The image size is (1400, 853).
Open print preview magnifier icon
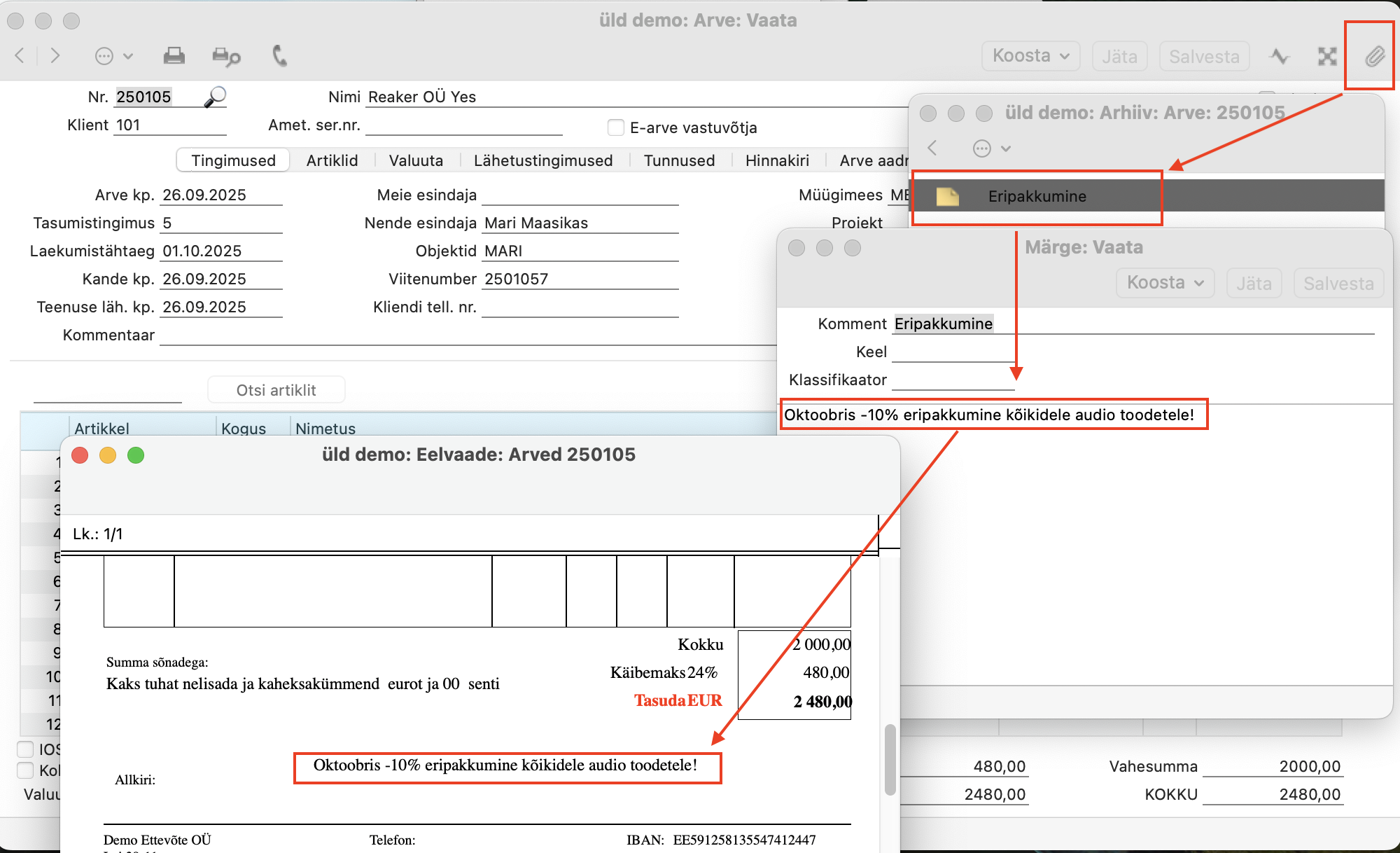tap(225, 56)
